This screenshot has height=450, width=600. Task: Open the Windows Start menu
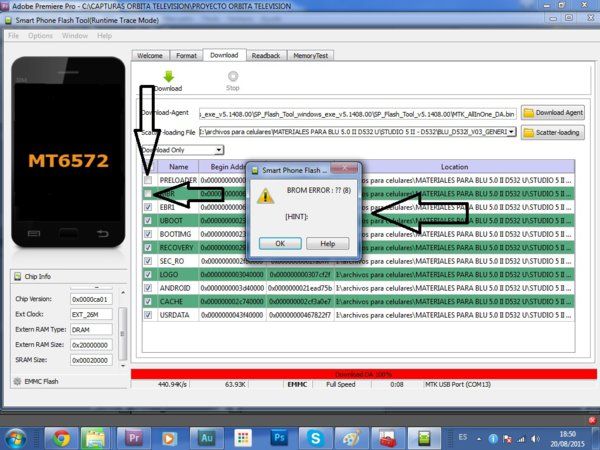click(16, 438)
